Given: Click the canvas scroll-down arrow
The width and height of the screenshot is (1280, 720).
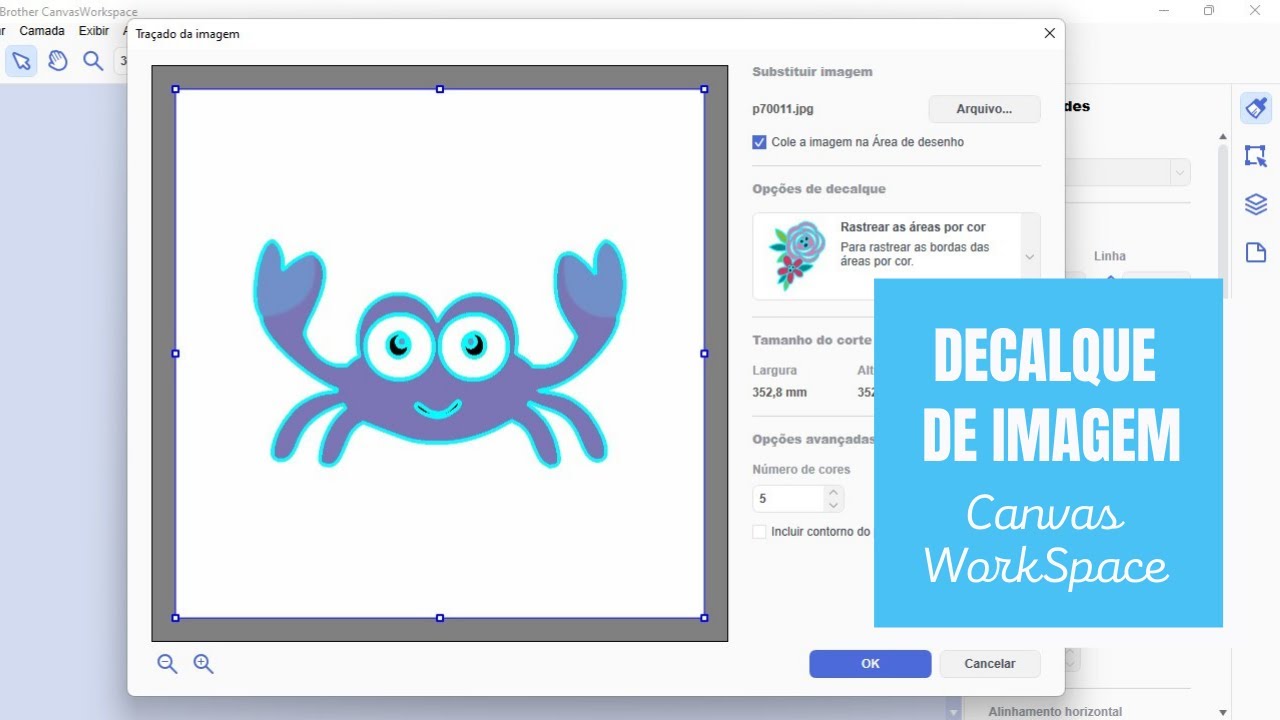Looking at the screenshot, I should point(952,711).
